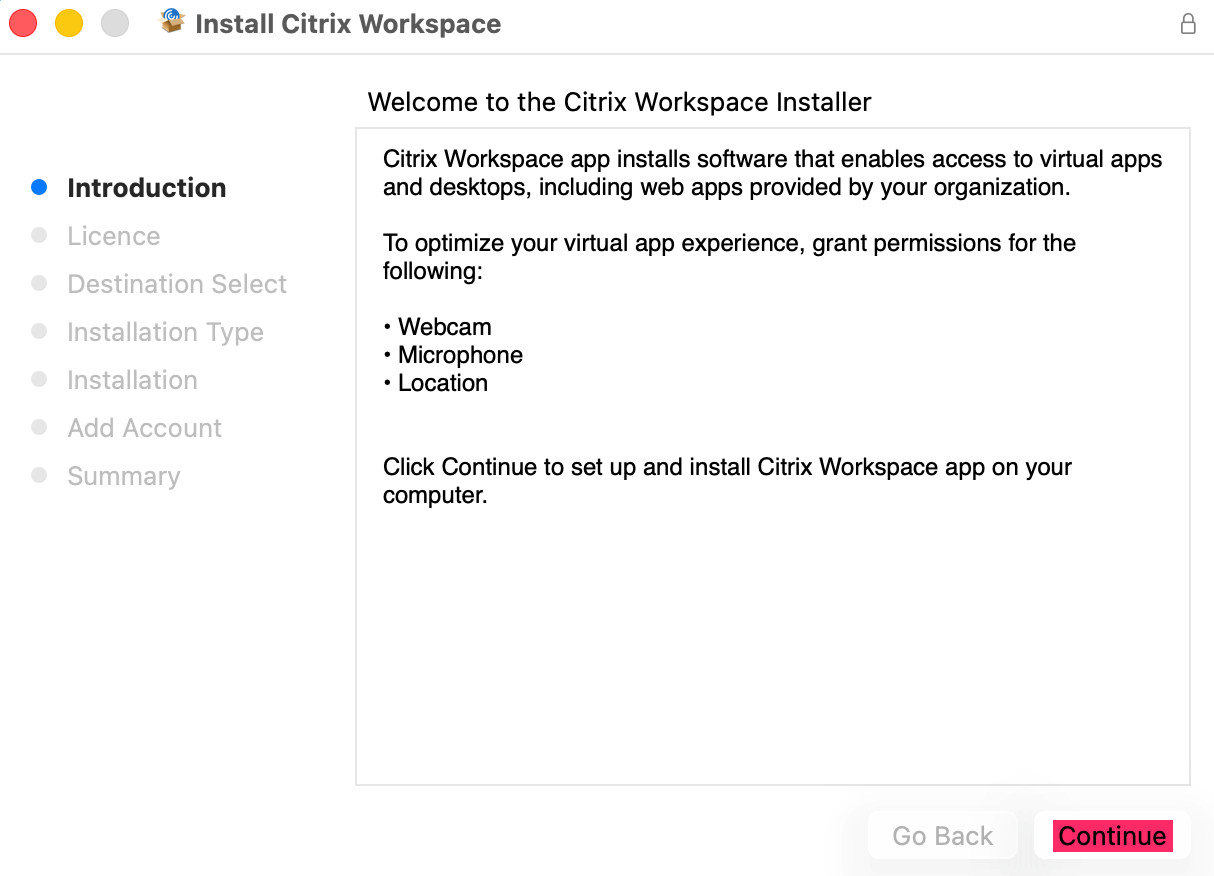Click the Webcam permission bullet
Viewport: 1214px width, 876px height.
pos(444,327)
